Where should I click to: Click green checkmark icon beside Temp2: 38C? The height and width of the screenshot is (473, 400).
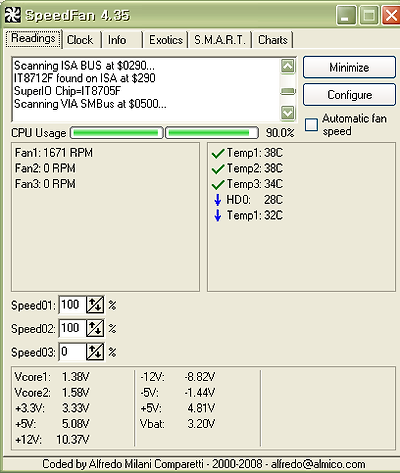(x=218, y=169)
